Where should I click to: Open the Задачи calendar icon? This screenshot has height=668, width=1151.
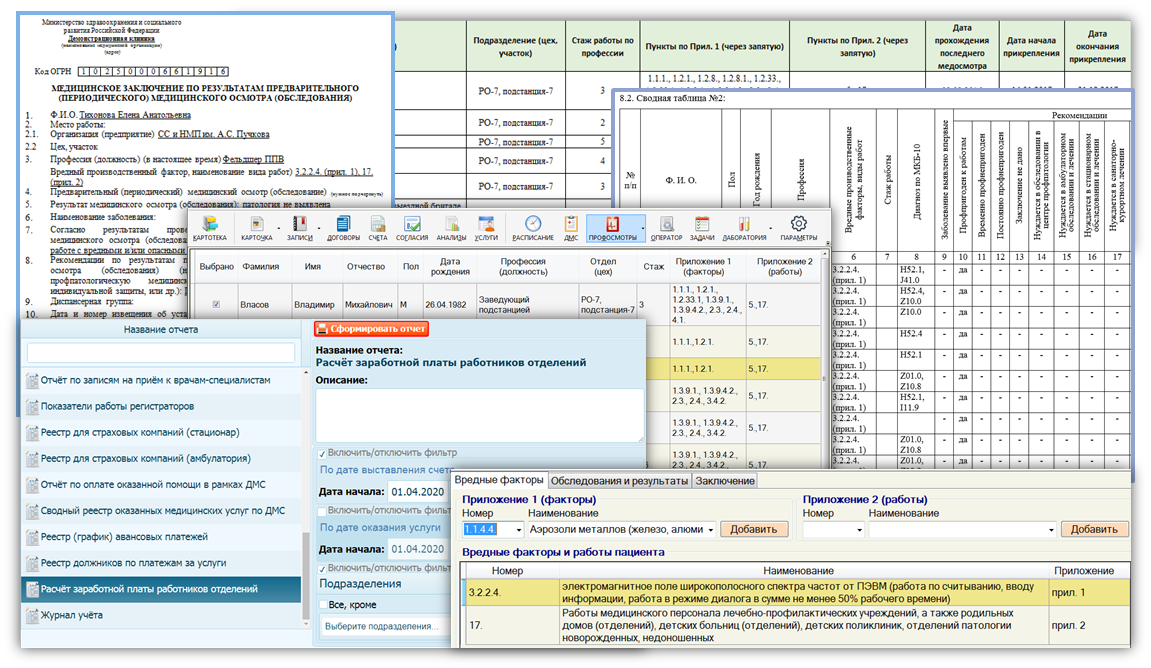(701, 227)
